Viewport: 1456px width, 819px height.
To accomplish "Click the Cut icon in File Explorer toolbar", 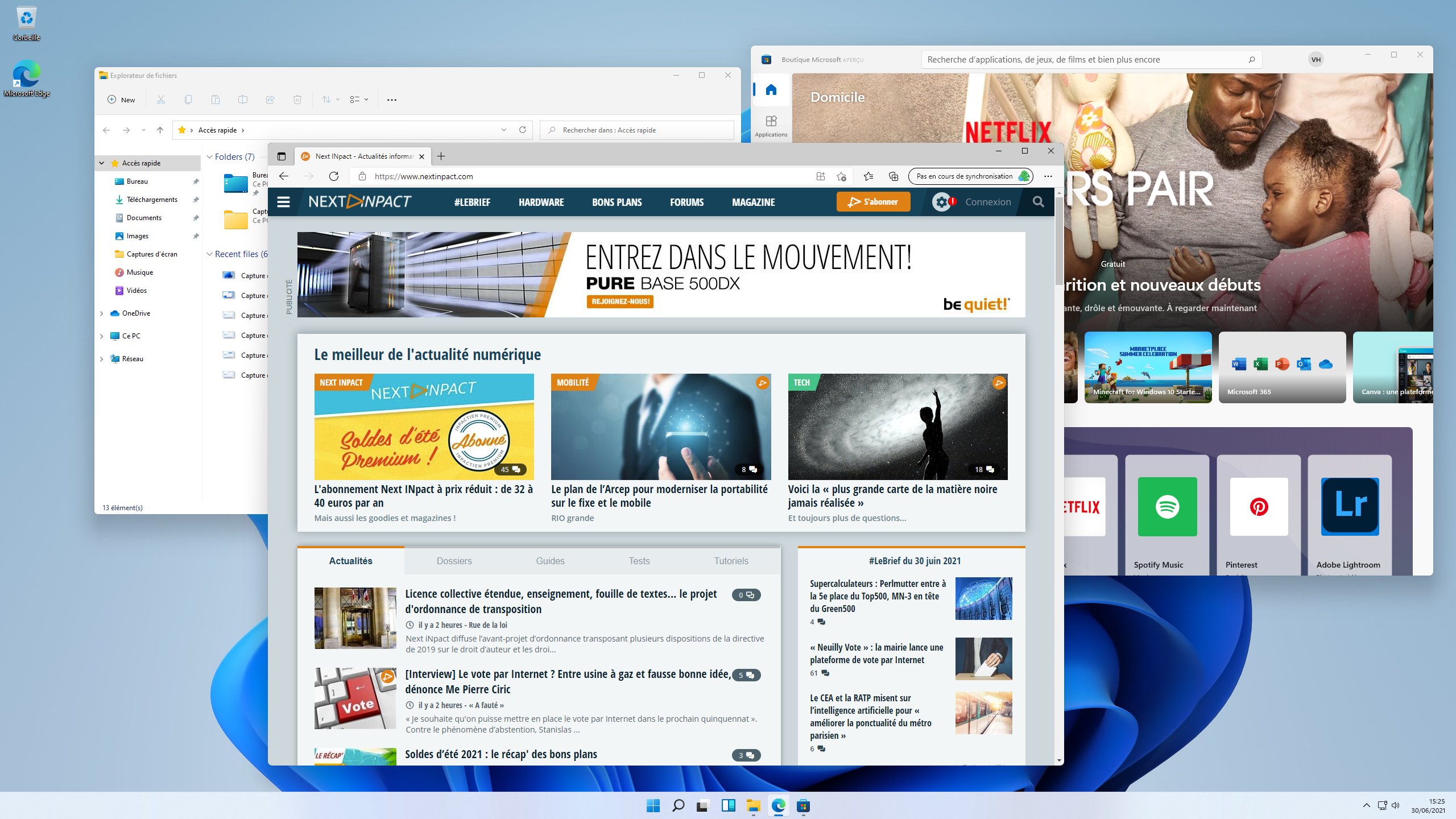I will [161, 100].
